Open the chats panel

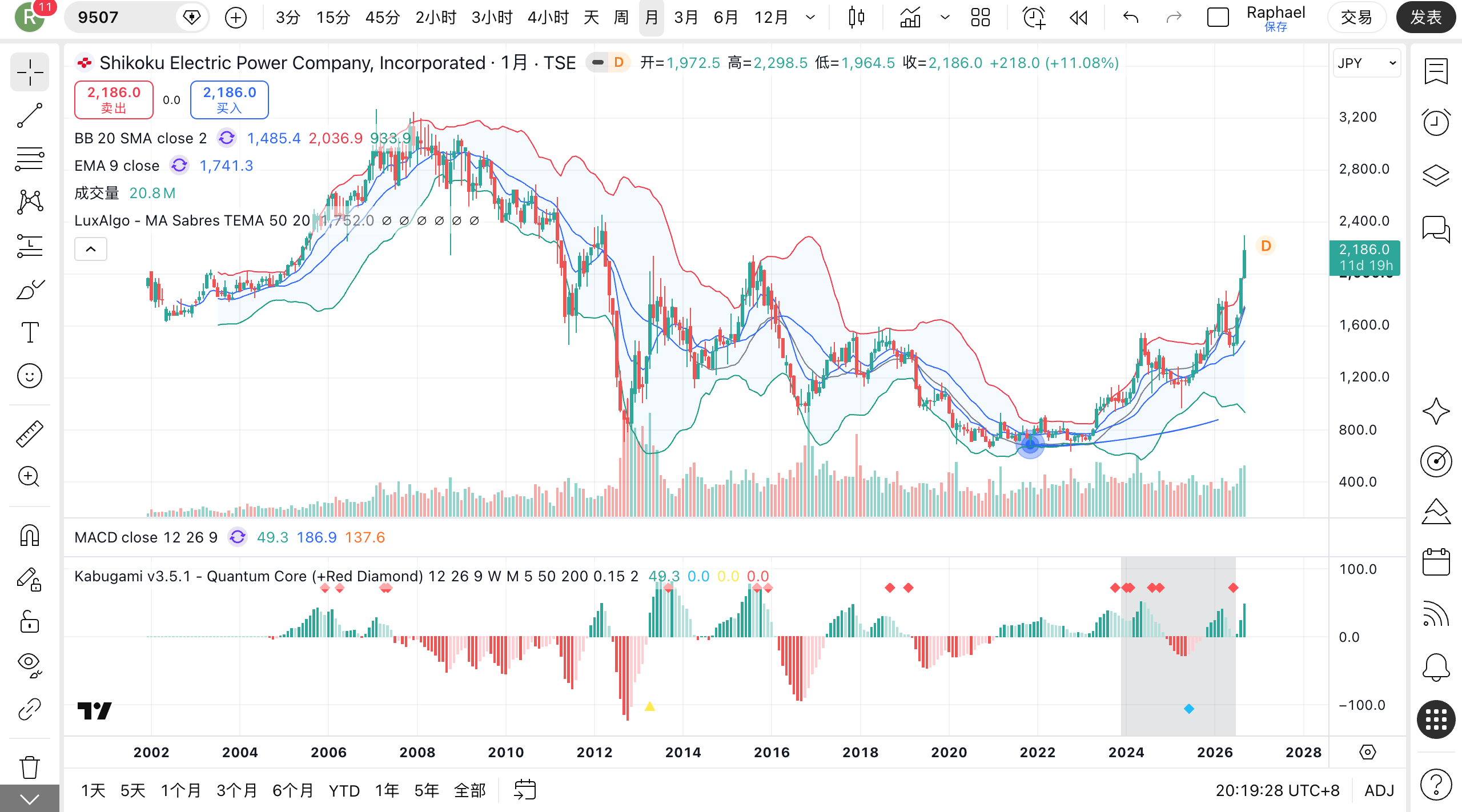click(x=1436, y=230)
